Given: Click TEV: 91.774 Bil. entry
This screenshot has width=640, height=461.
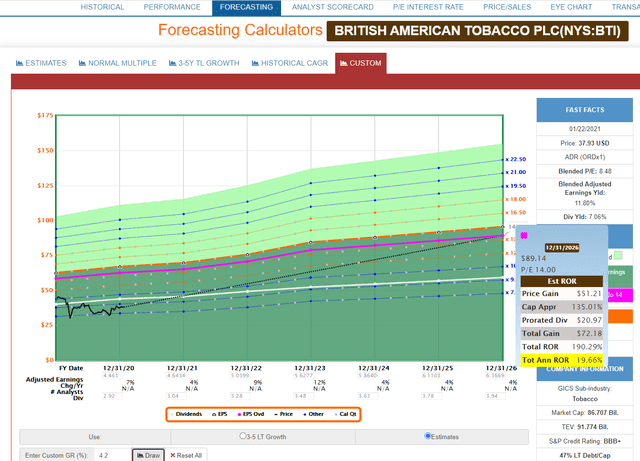Looking at the screenshot, I should click(584, 427).
